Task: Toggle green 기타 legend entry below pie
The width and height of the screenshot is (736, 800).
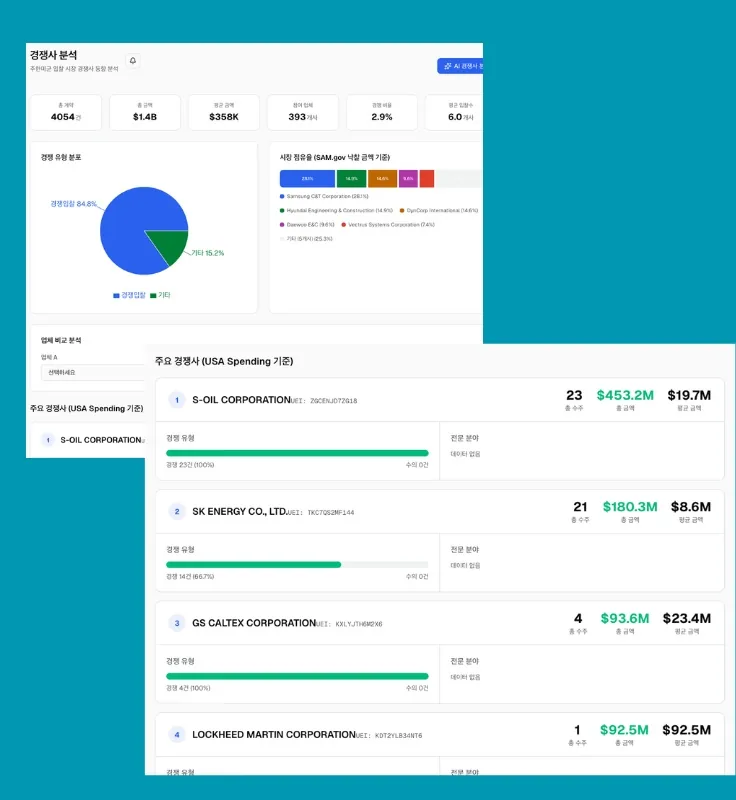Action: point(160,295)
